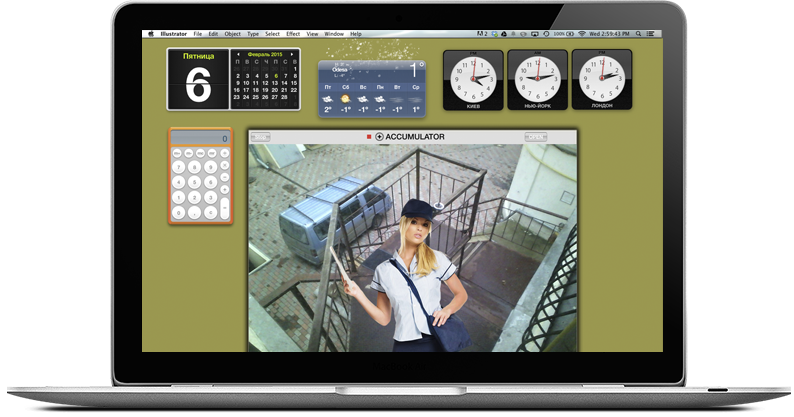The width and height of the screenshot is (794, 417).
Task: Open the Effect menu
Action: pos(293,34)
